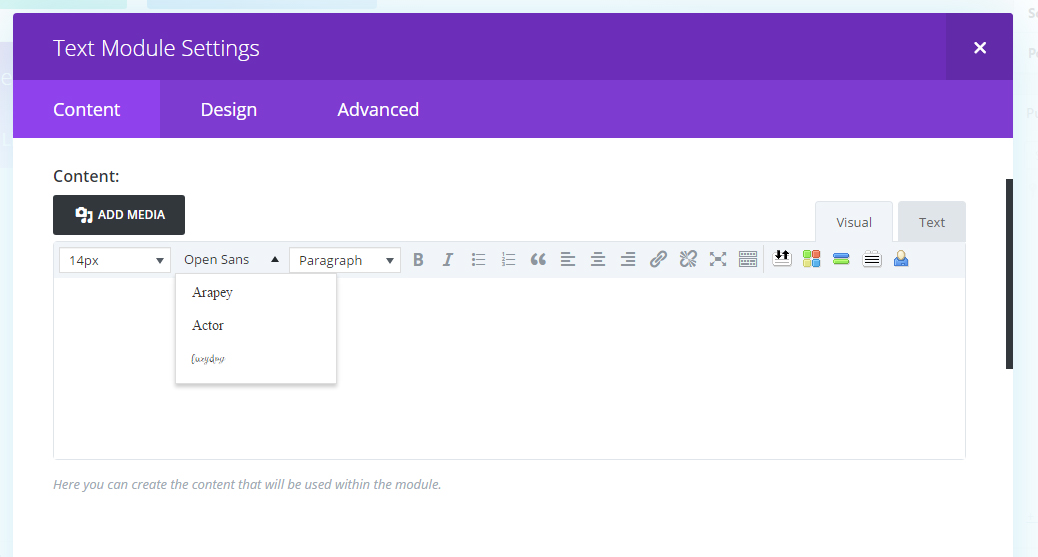Insert a numbered list
Screen dimensions: 1038x557
point(508,260)
